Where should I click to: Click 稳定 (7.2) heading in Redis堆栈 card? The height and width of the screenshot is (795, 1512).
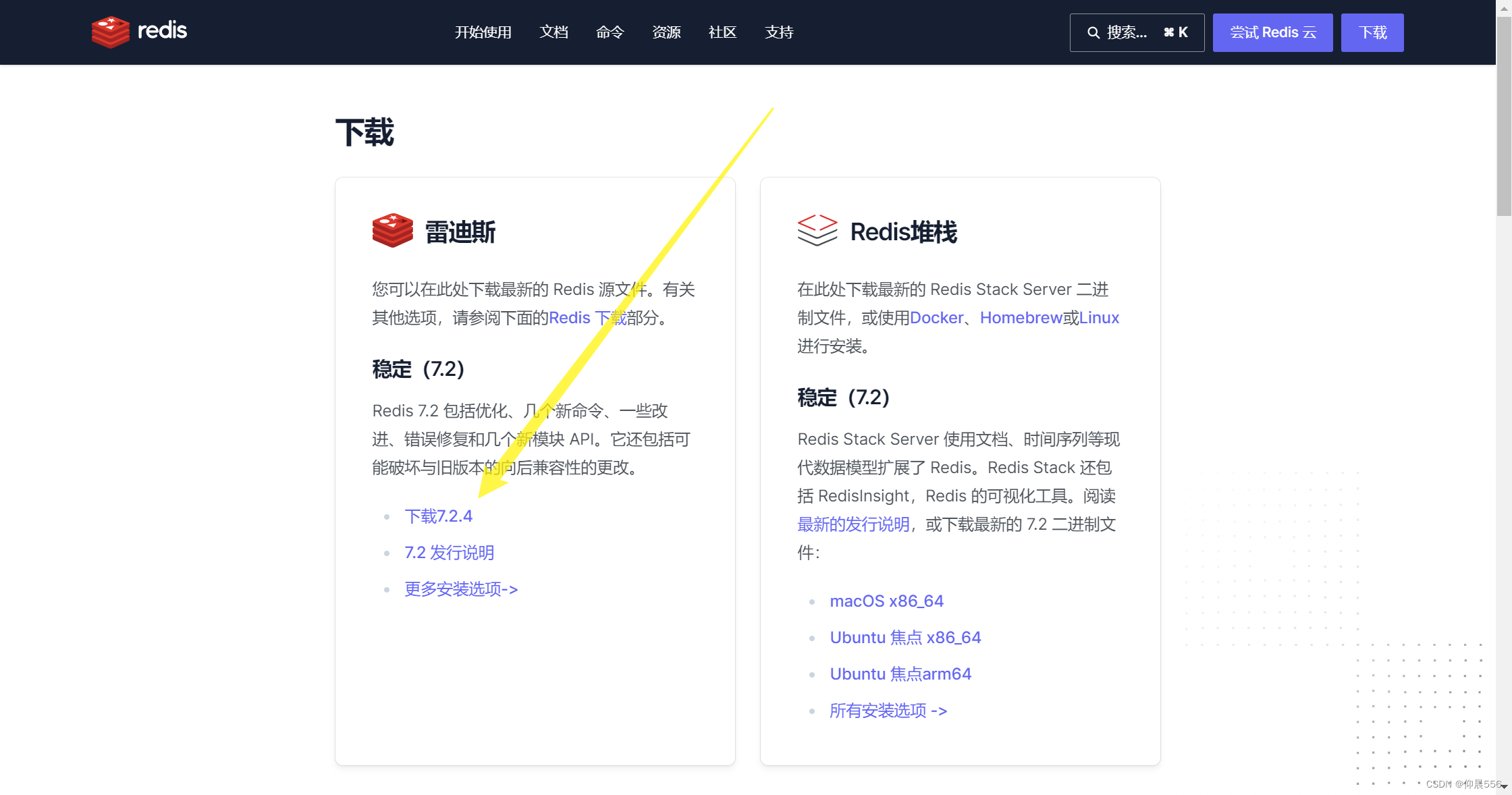click(x=843, y=397)
